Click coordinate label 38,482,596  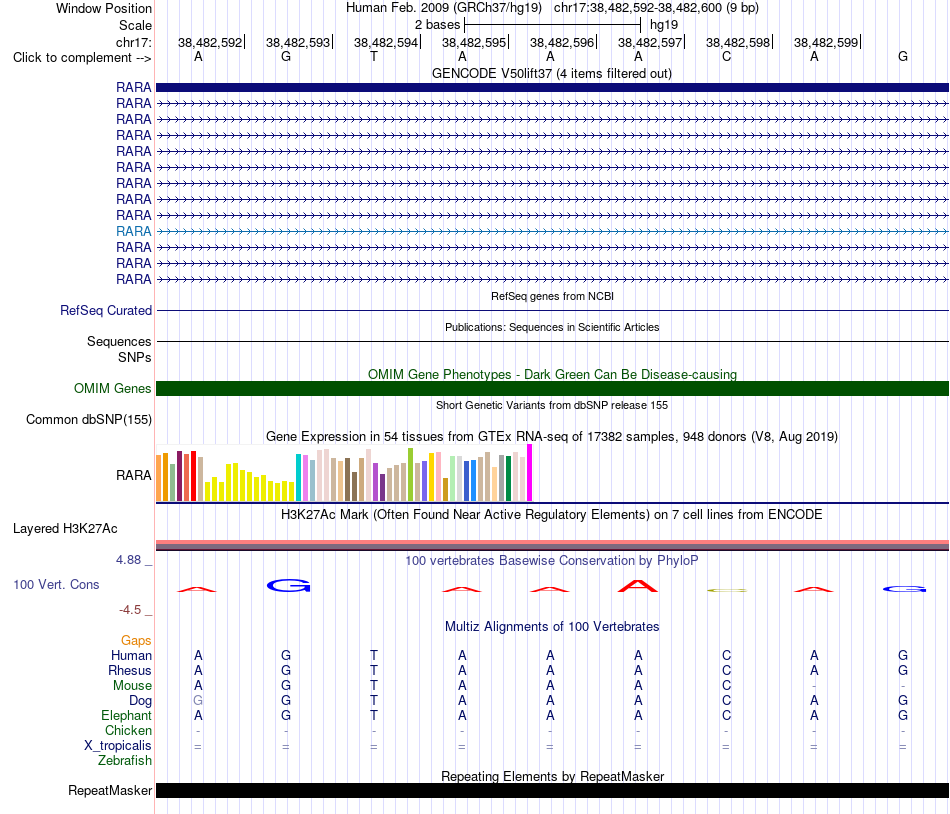[562, 42]
